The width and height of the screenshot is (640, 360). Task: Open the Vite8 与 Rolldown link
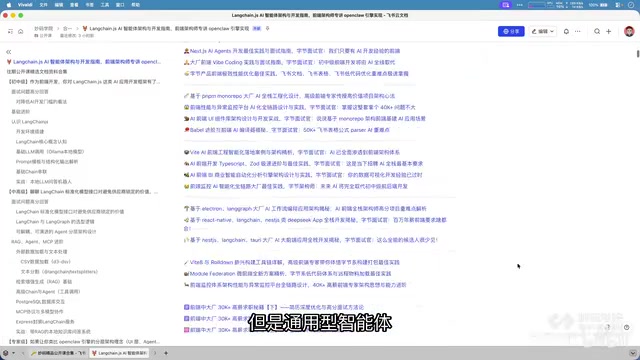pyautogui.click(x=295, y=262)
